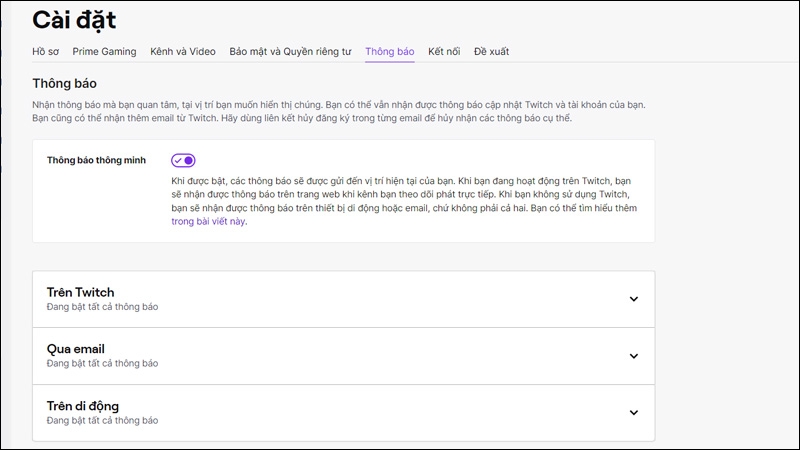Open the Hồ sơ tab
The width and height of the screenshot is (800, 450).
point(45,52)
